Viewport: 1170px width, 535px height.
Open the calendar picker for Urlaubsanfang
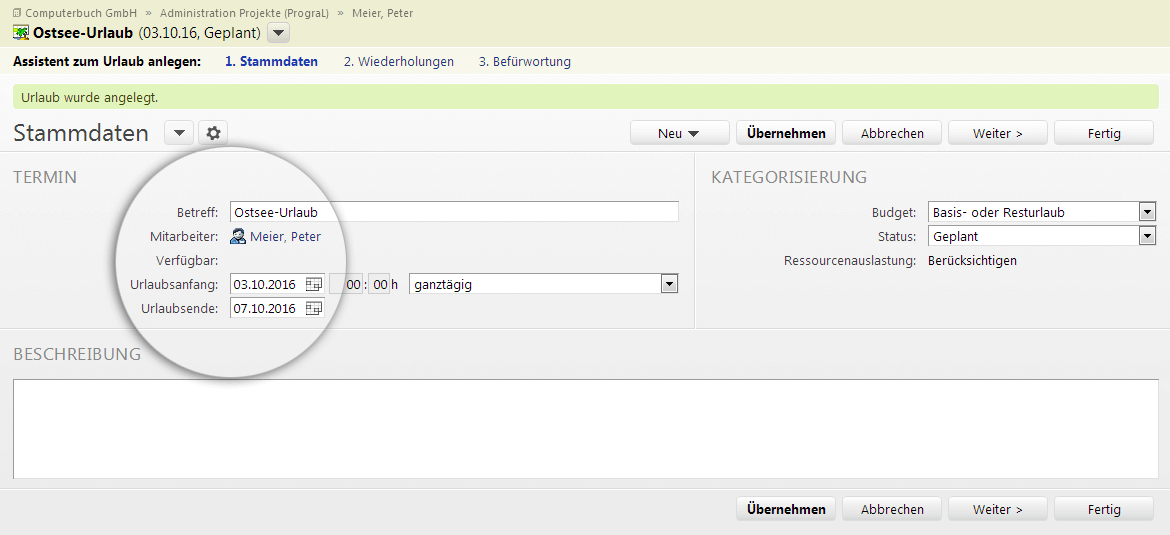click(313, 284)
